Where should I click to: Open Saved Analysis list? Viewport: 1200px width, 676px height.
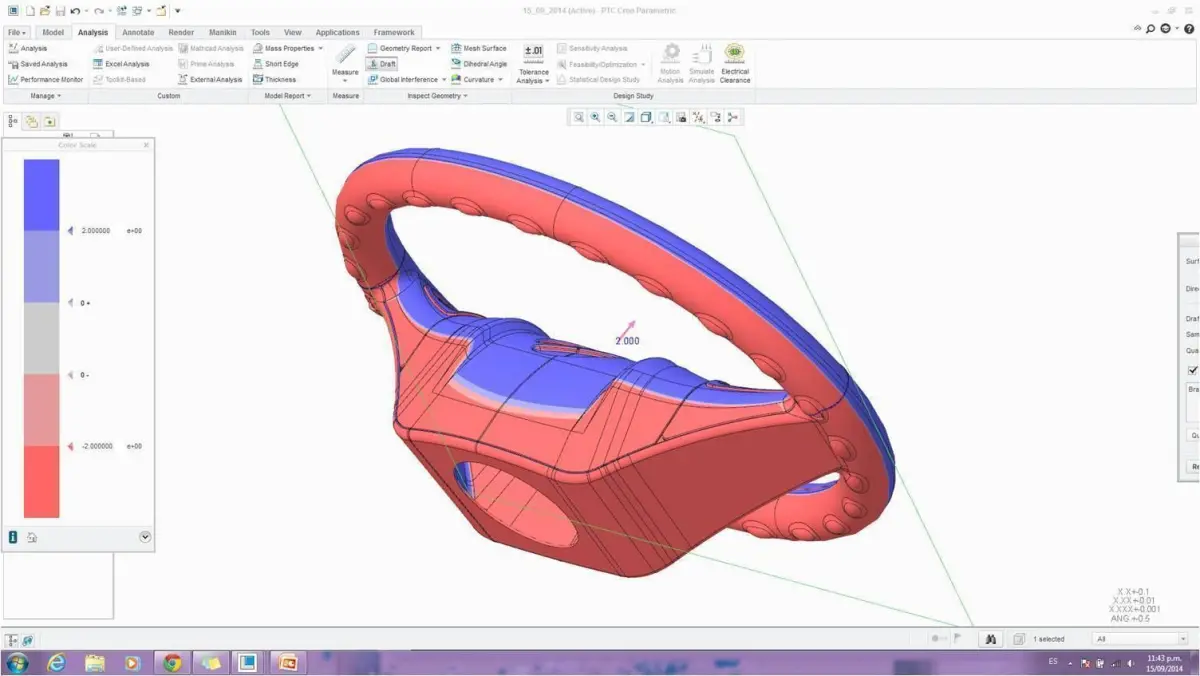tap(38, 64)
